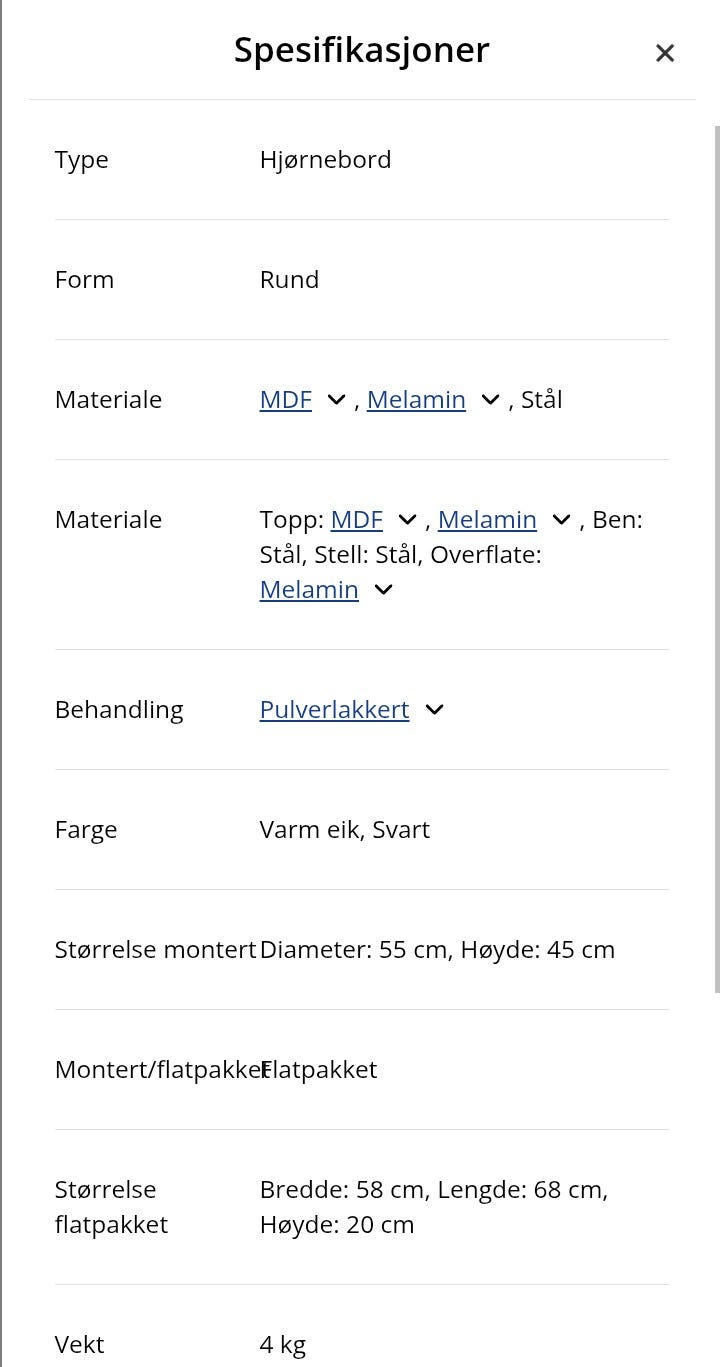Expand the Pulverlakkert chevron
Screen dimensions: 720x1367
pos(433,709)
